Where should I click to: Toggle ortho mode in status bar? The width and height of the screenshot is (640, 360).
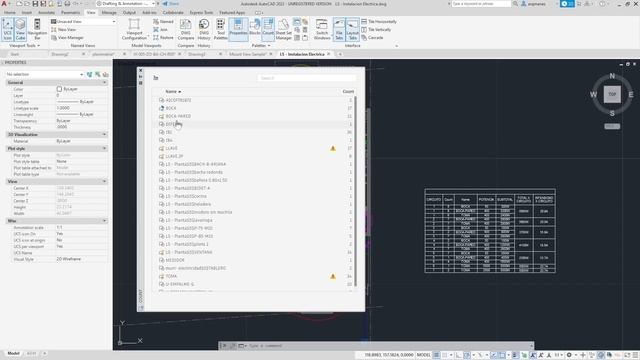tap(458, 355)
